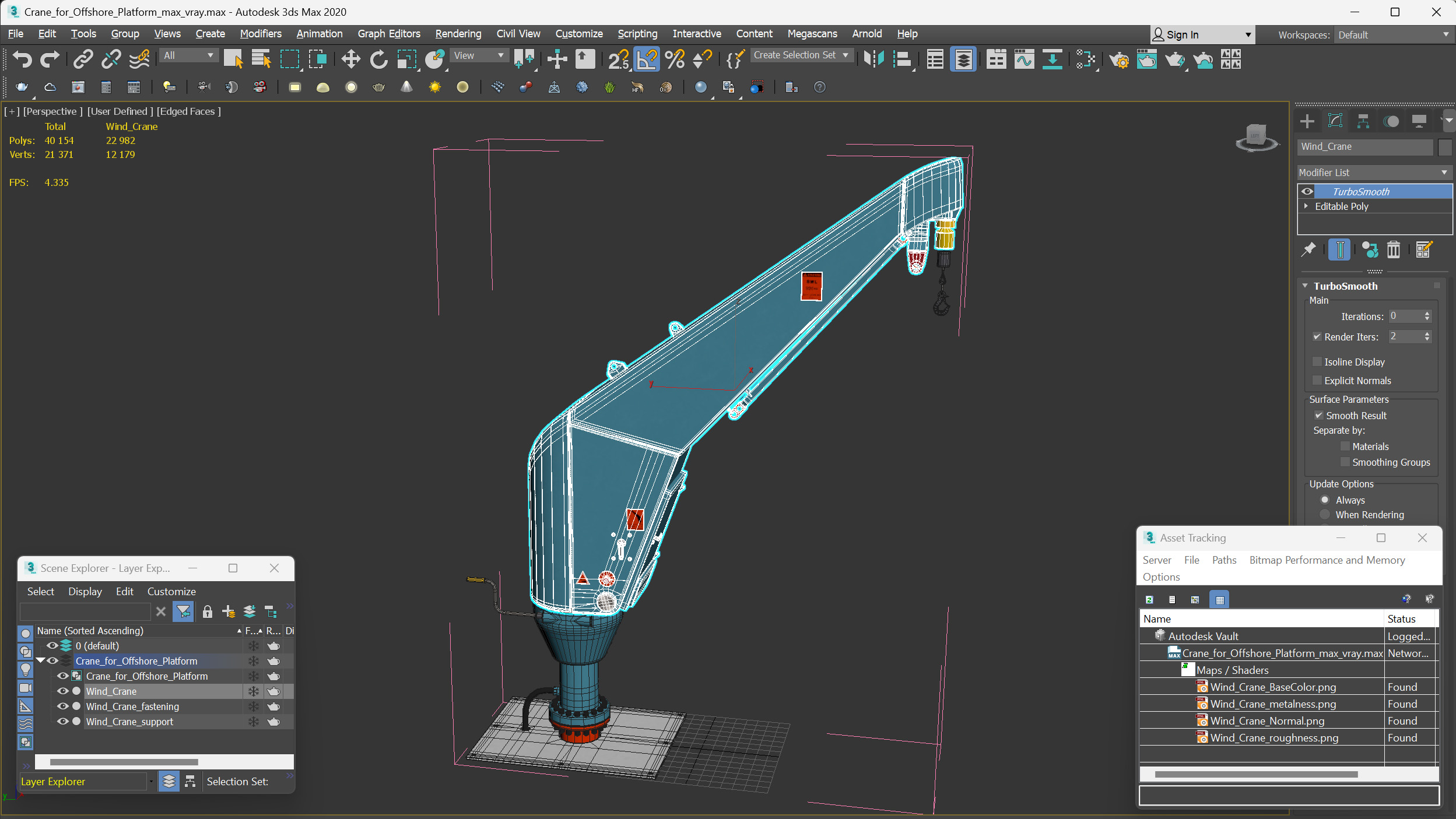The height and width of the screenshot is (819, 1456).
Task: Toggle the Angle Snap tool
Action: (x=646, y=59)
